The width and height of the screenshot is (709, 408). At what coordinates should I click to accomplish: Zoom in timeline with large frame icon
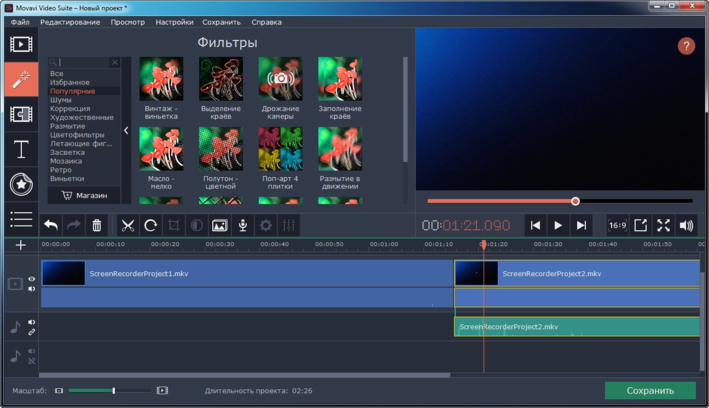click(162, 390)
